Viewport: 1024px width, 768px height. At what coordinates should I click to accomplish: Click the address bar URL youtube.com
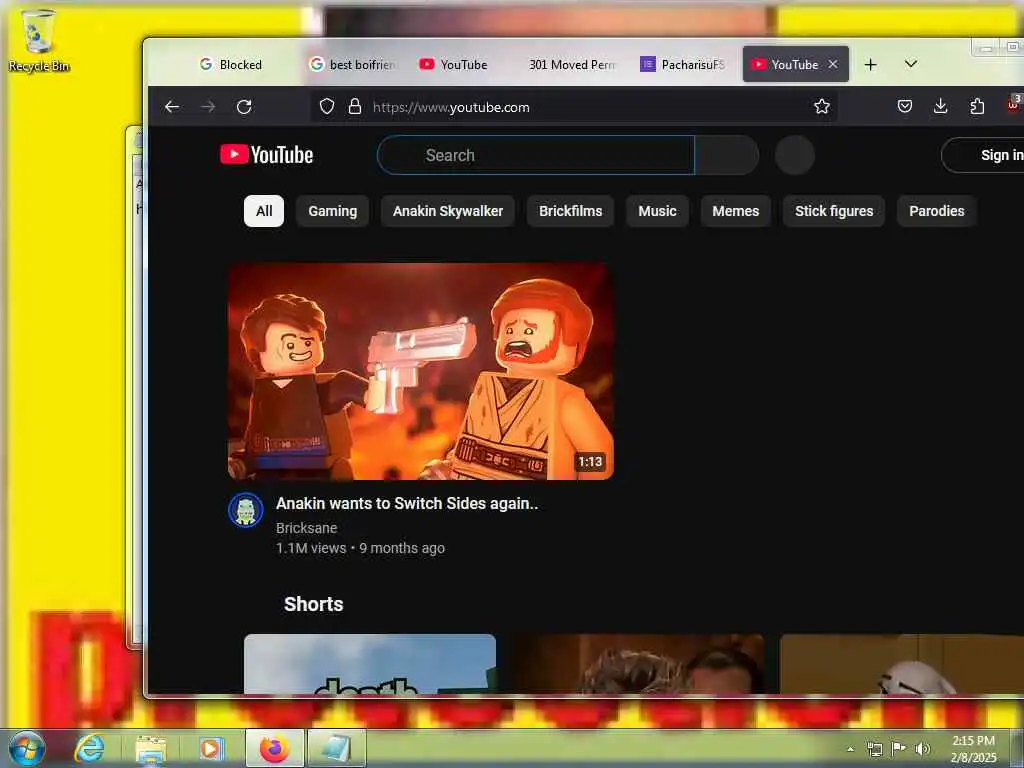[451, 107]
